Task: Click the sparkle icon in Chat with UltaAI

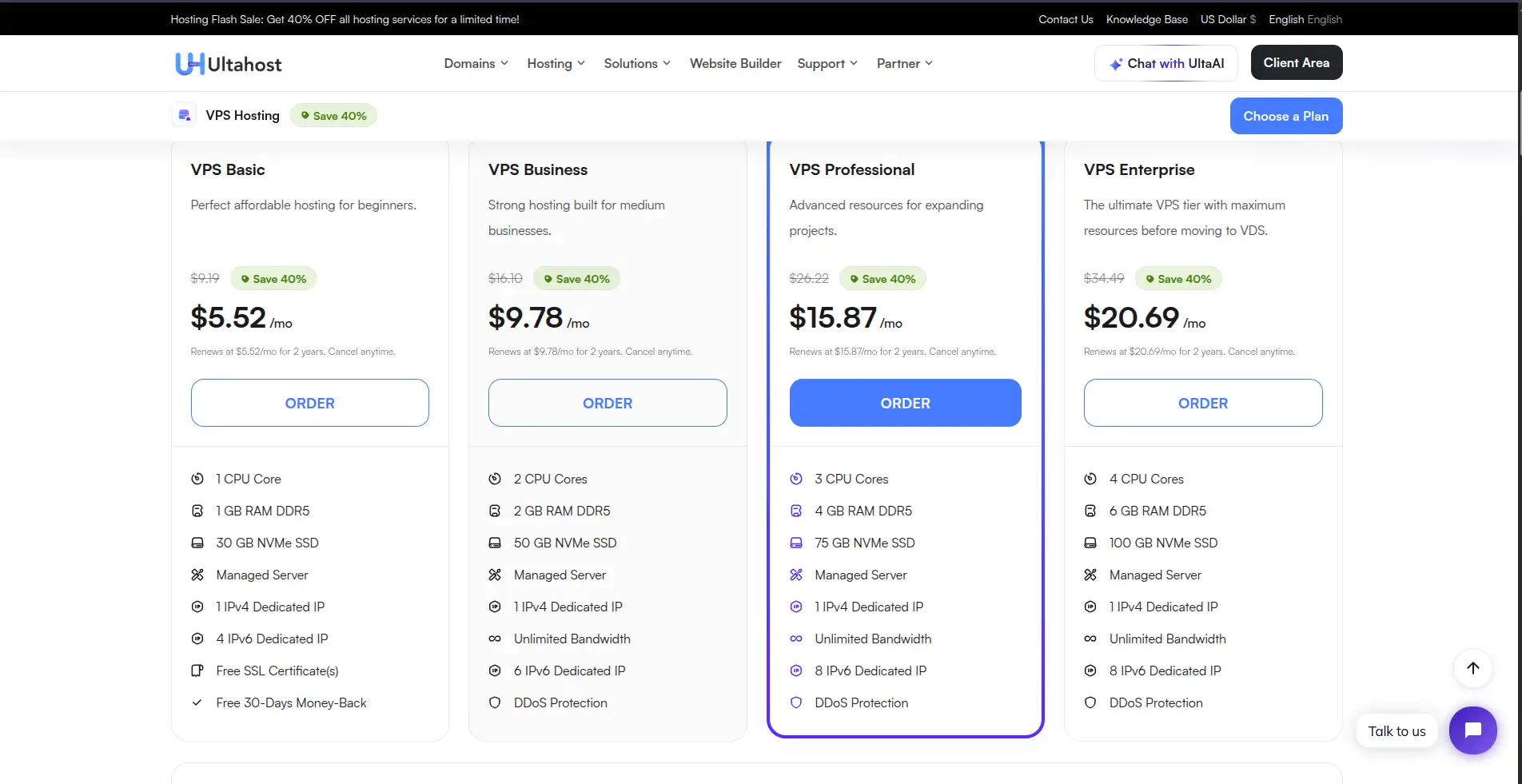Action: coord(1116,64)
